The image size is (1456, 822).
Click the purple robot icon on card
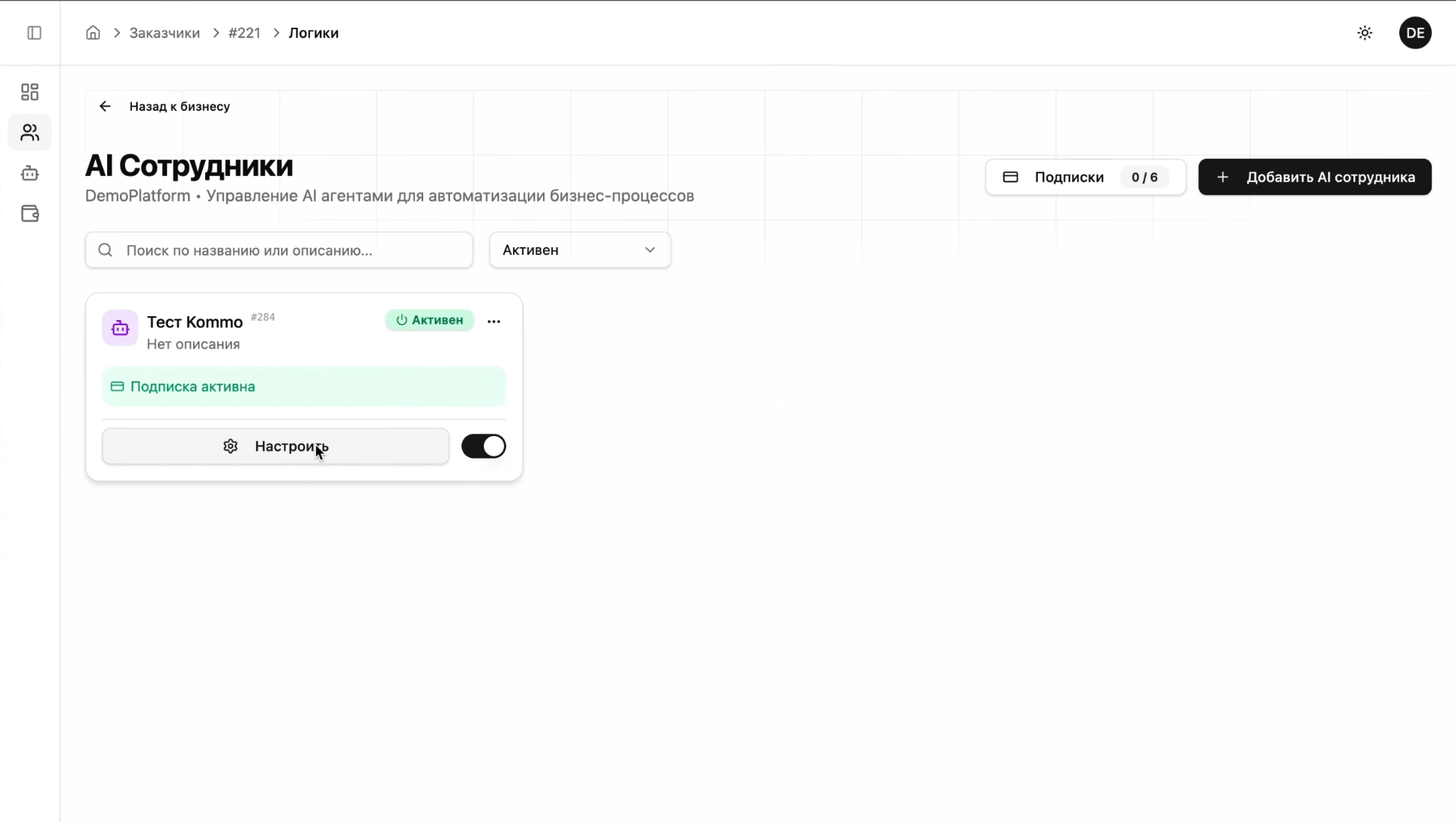[120, 328]
